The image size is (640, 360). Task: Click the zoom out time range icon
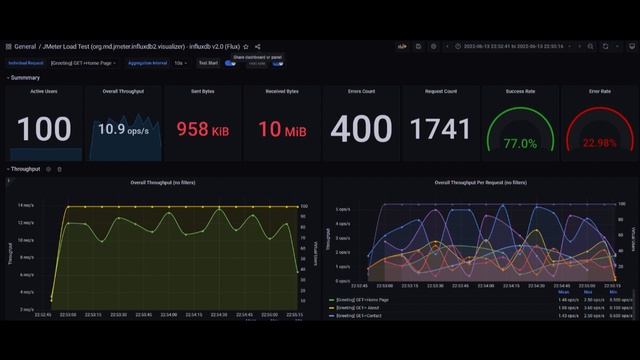[591, 47]
